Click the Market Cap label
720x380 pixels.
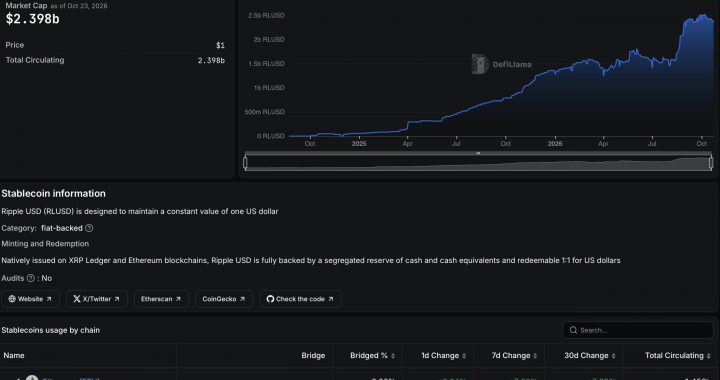26,6
